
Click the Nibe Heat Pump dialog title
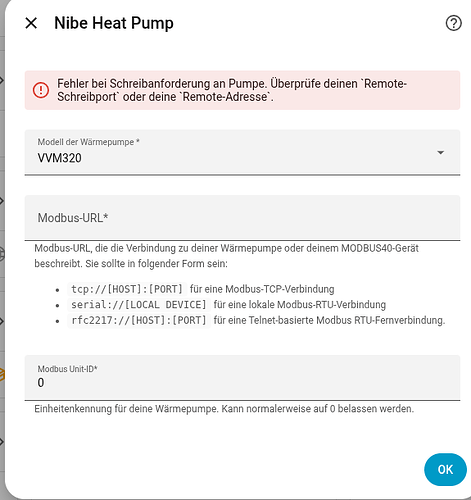click(x=114, y=23)
